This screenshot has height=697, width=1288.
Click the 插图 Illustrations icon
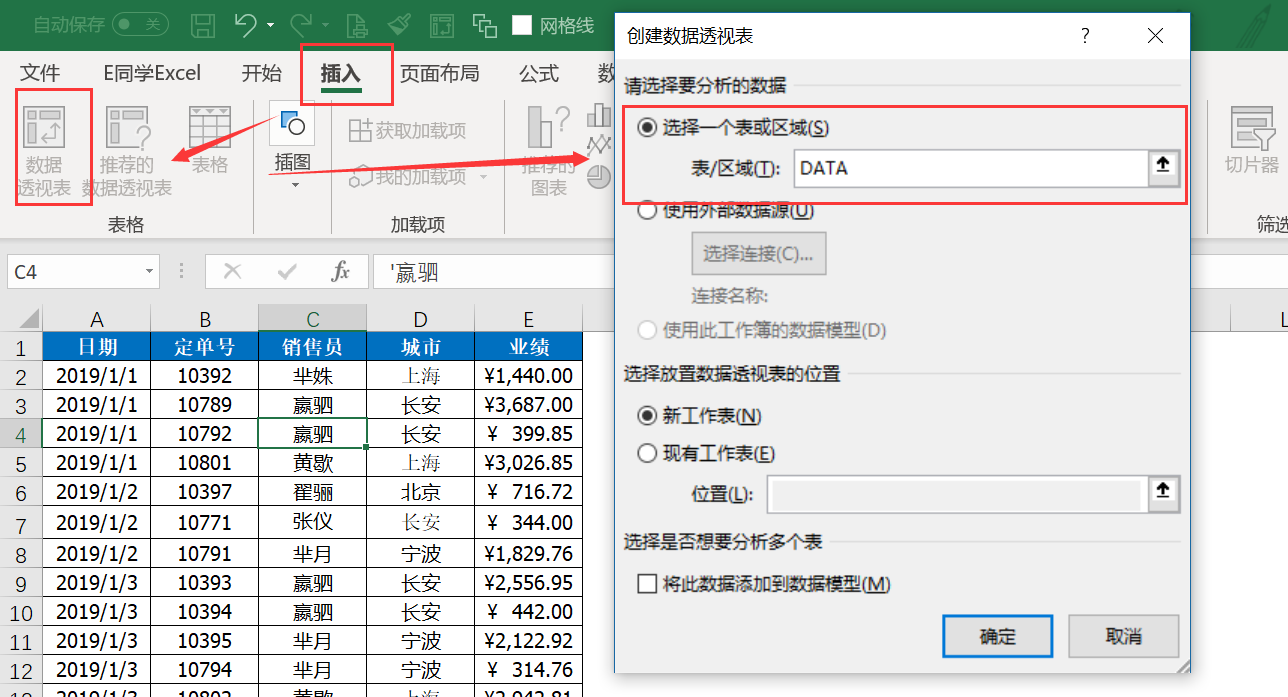291,125
